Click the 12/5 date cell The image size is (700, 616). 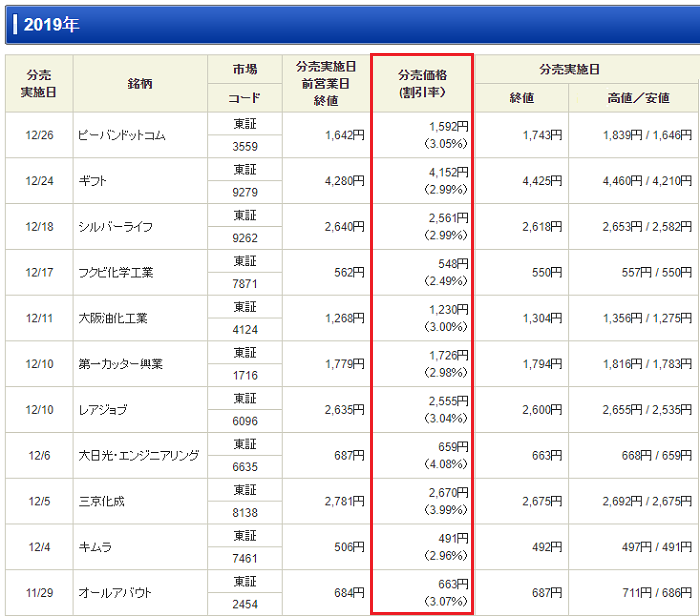pos(39,501)
